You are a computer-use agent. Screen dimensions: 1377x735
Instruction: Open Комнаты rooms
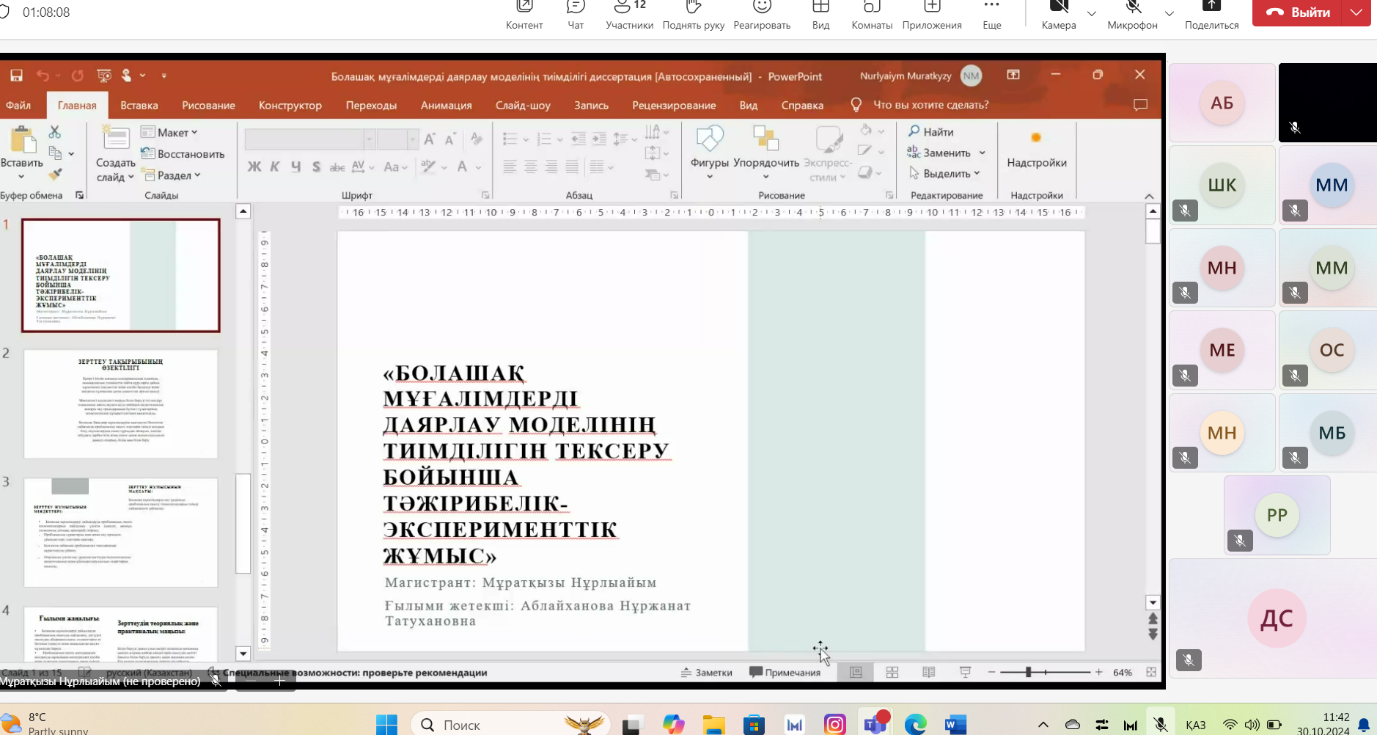(872, 15)
